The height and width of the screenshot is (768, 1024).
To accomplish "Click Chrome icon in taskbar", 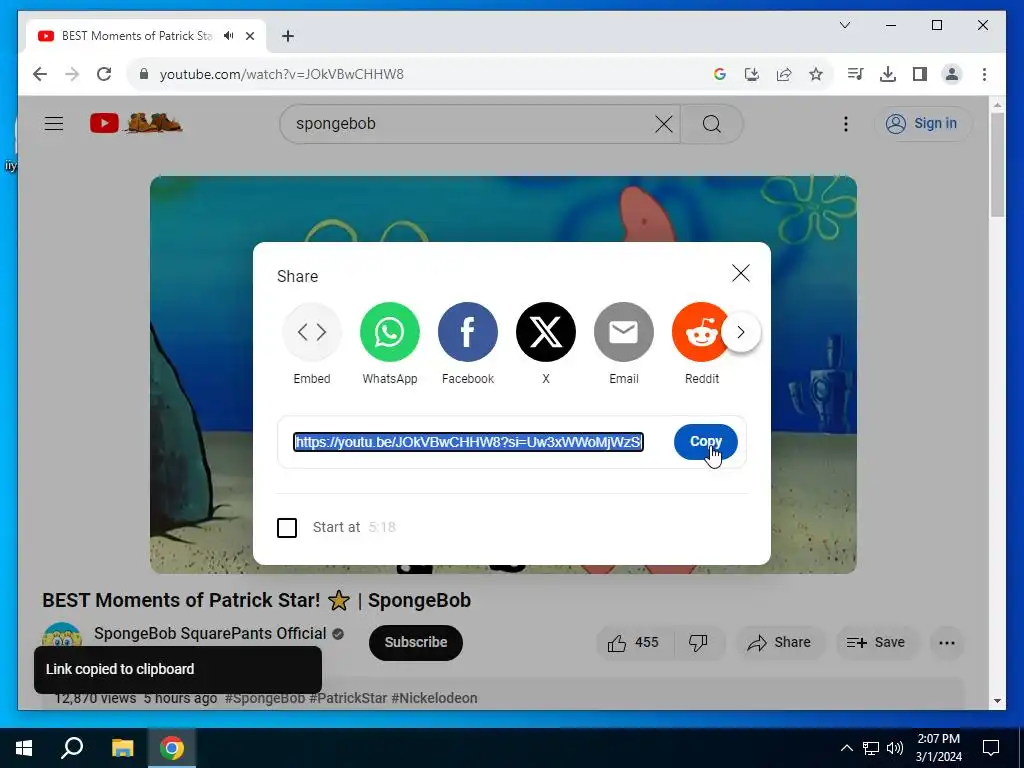I will coord(172,748).
